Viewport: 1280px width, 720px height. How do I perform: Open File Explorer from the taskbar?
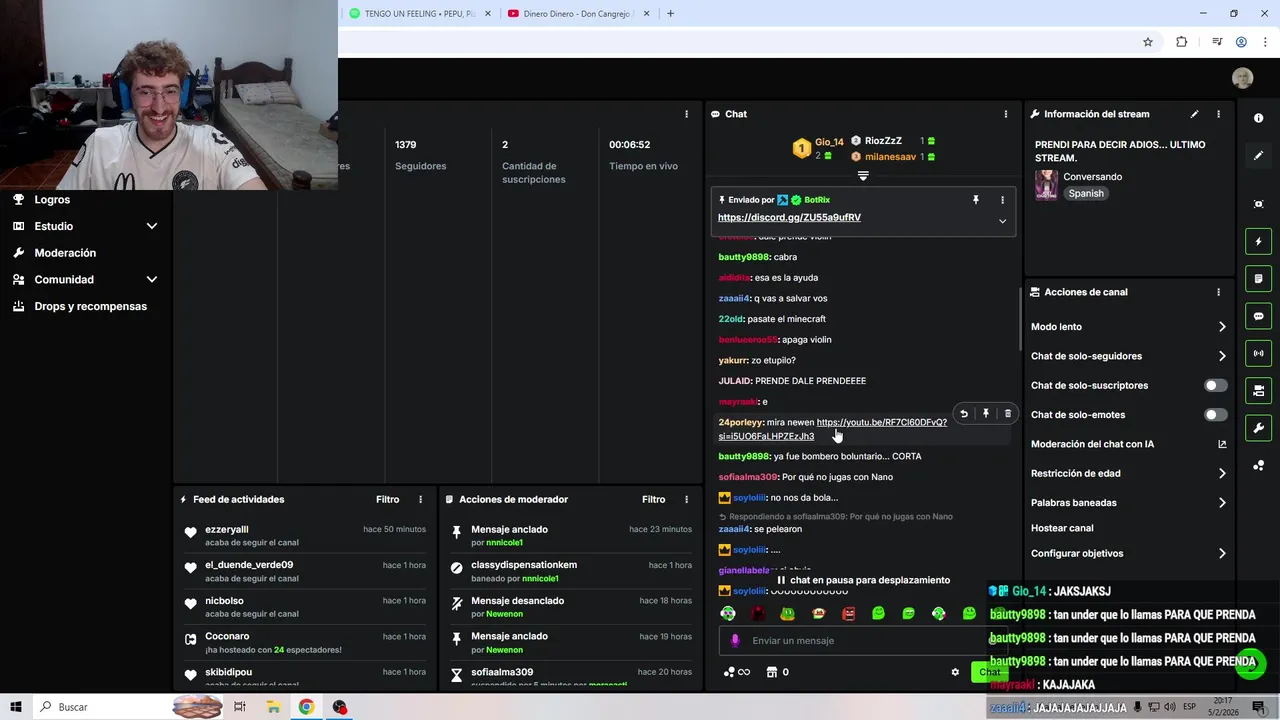pos(273,707)
